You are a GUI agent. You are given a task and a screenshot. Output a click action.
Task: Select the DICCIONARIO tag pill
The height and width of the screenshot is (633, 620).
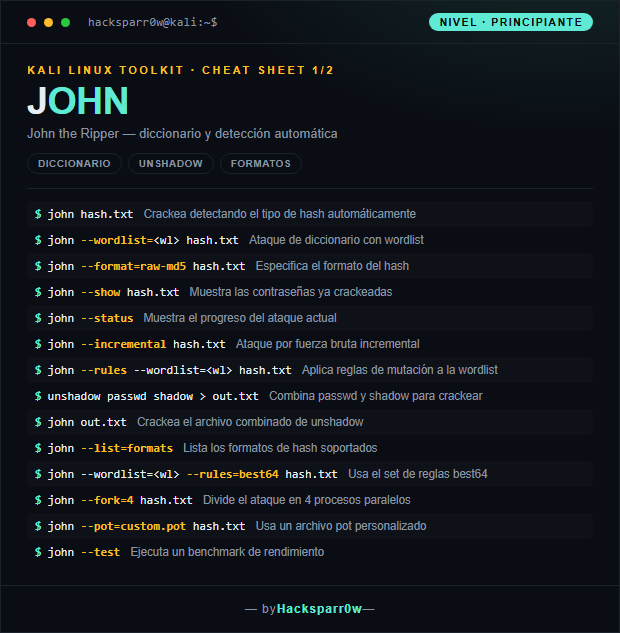click(74, 163)
